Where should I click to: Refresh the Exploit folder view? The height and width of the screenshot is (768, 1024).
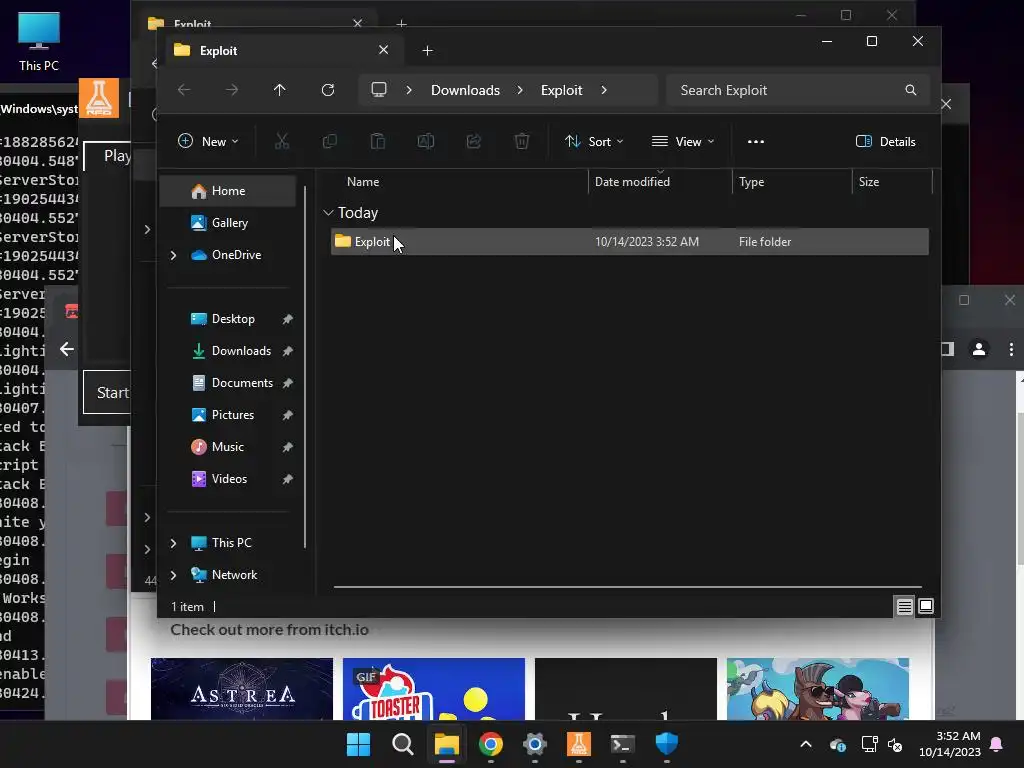coord(328,90)
